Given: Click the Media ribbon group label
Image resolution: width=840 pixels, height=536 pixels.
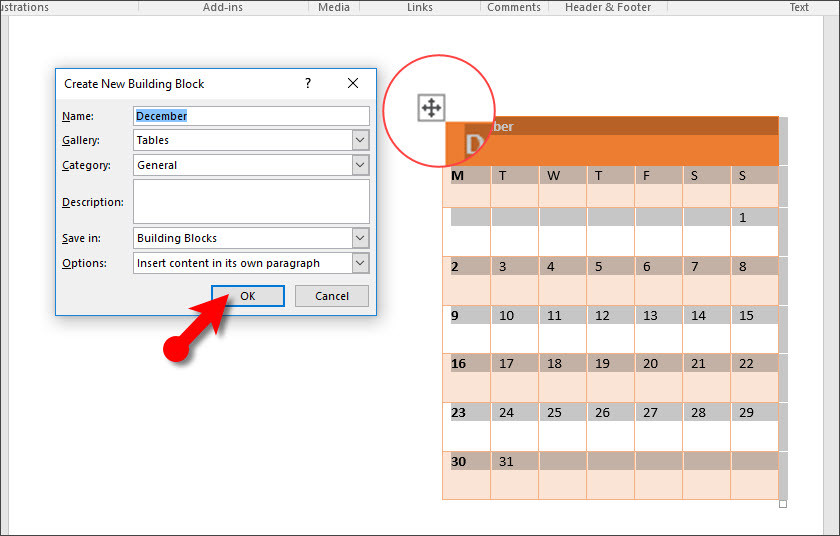Looking at the screenshot, I should point(334,7).
